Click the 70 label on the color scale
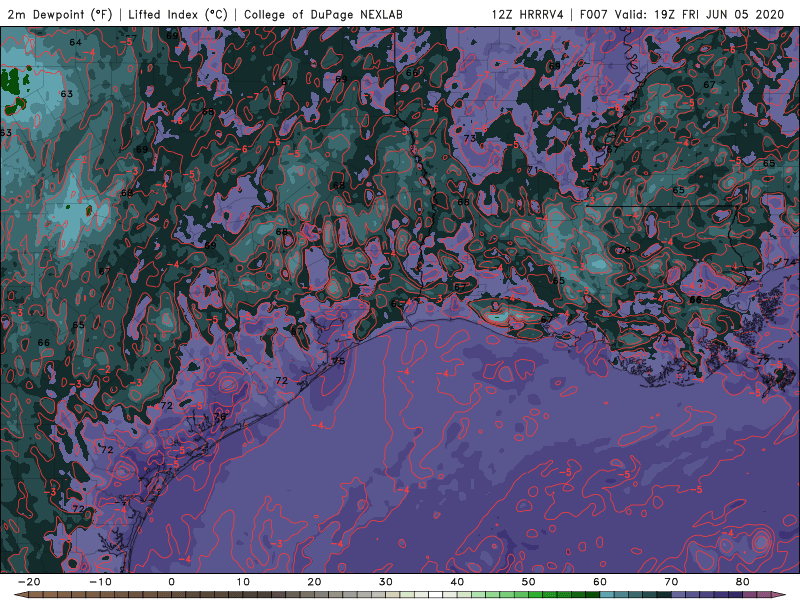Viewport: 800px width, 600px height. tap(671, 582)
